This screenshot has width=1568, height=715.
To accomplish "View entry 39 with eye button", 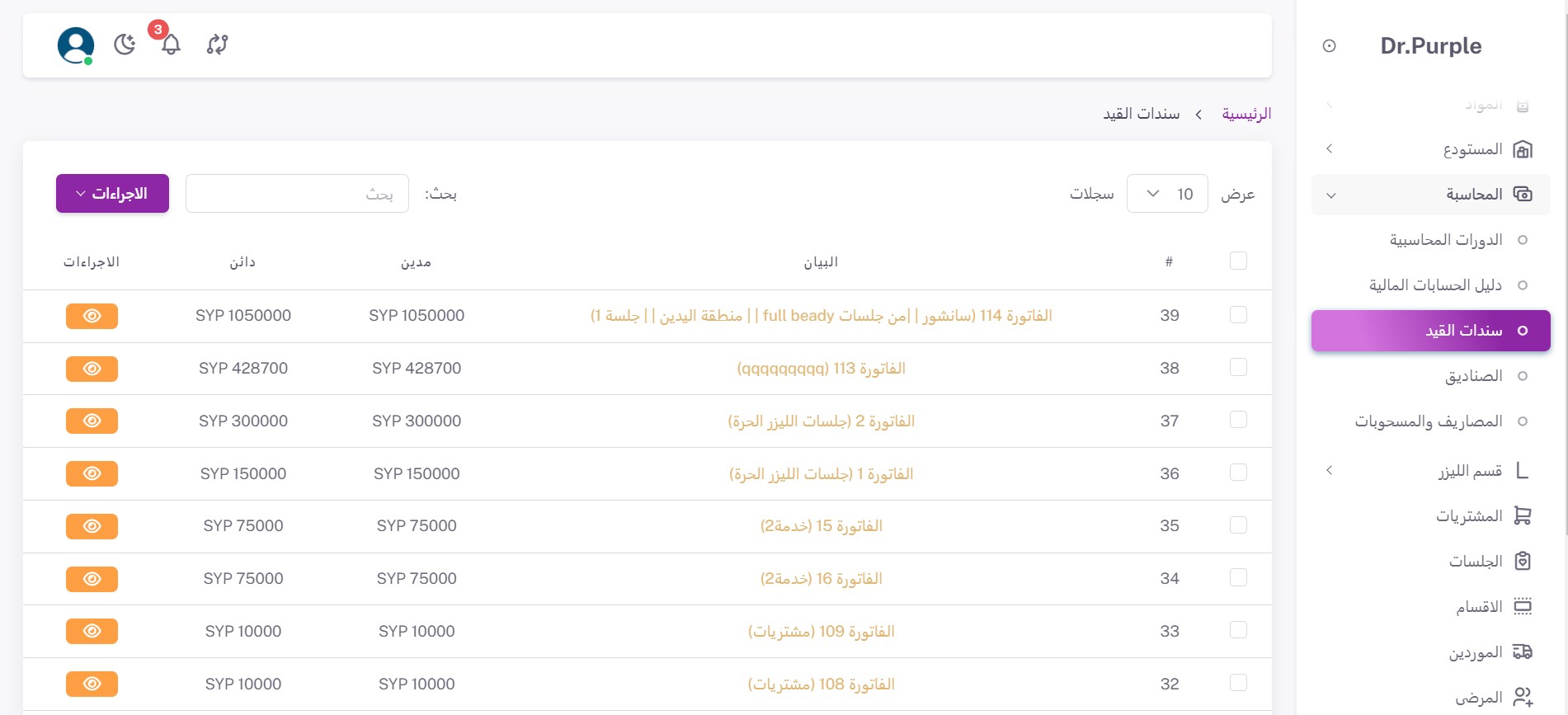I will (92, 316).
